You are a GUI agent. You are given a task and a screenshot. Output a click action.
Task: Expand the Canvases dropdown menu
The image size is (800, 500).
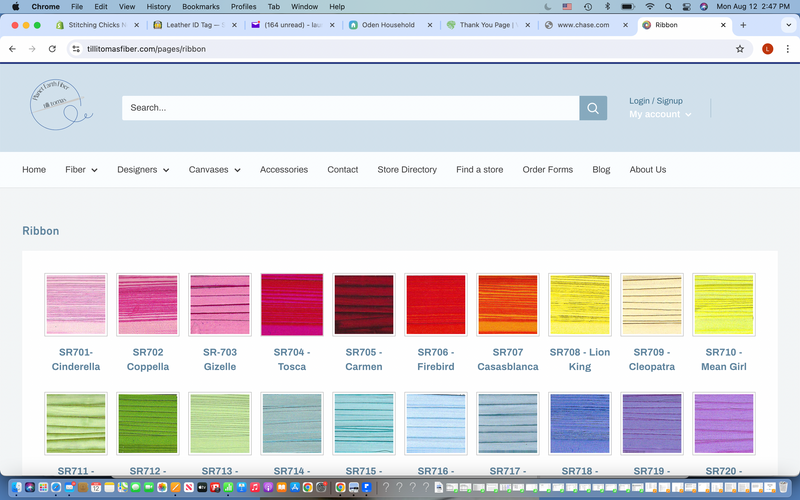[214, 170]
